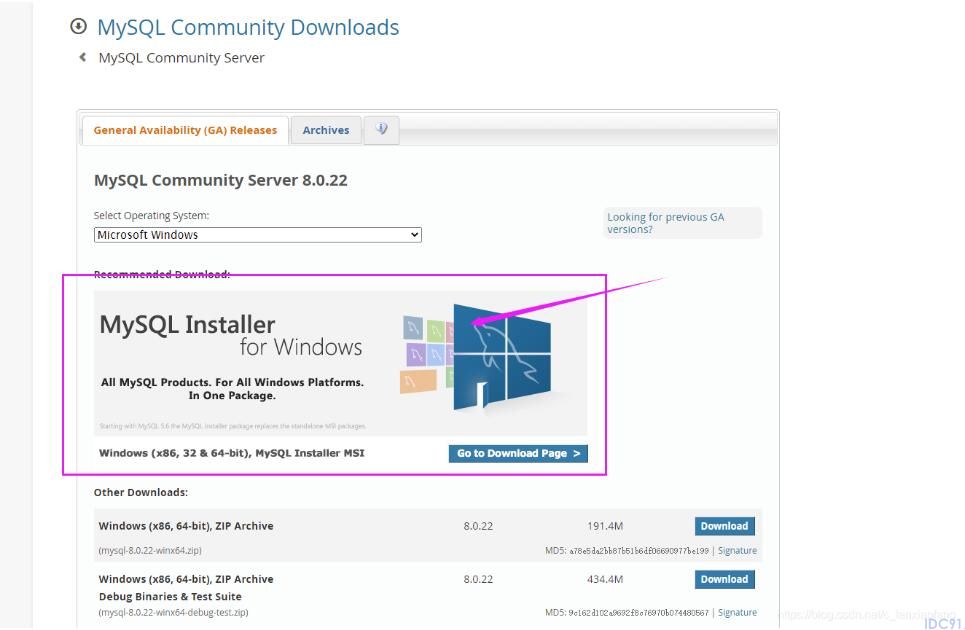The width and height of the screenshot is (965, 630).
Task: Open Signature link for mysql-8.0.22-winx64.zip
Action: point(737,551)
